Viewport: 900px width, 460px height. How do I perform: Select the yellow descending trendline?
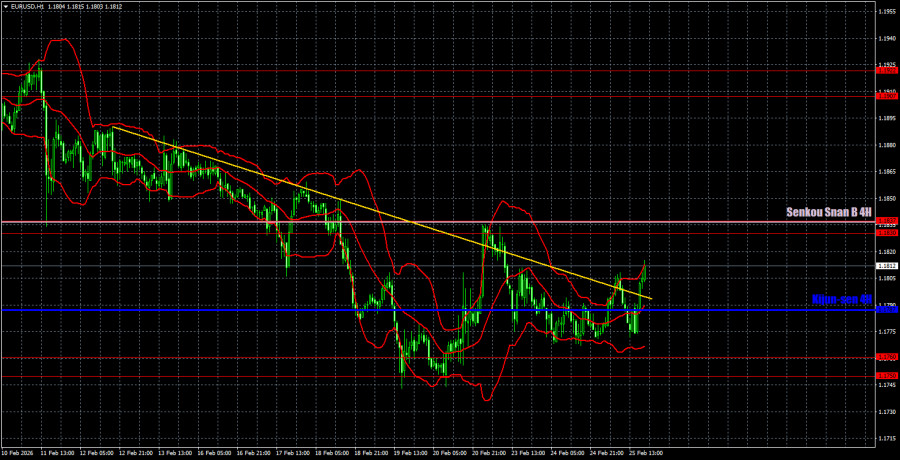tap(382, 212)
